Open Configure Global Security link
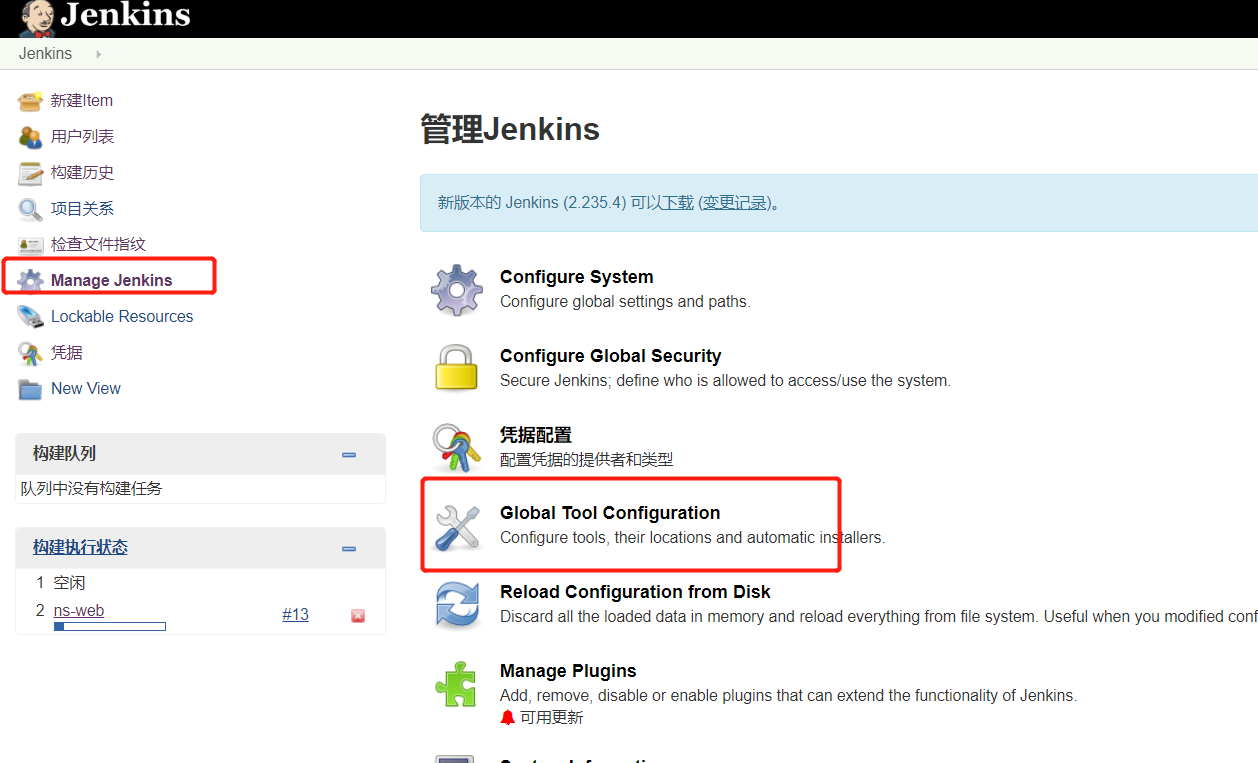Image resolution: width=1258 pixels, height=763 pixels. (x=611, y=356)
